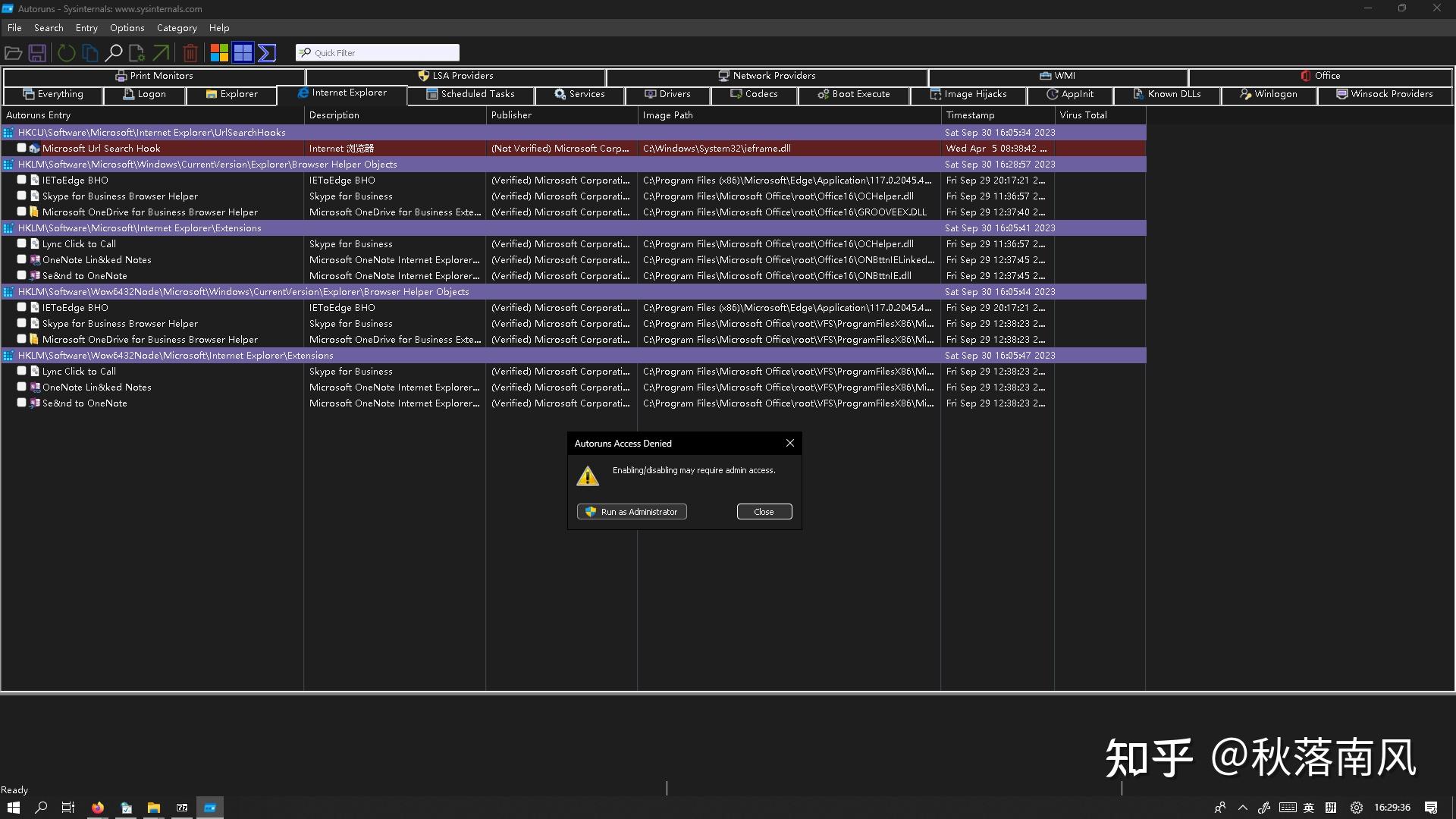The width and height of the screenshot is (1456, 819).
Task: Switch to the Scheduled Tasks tab
Action: (470, 94)
